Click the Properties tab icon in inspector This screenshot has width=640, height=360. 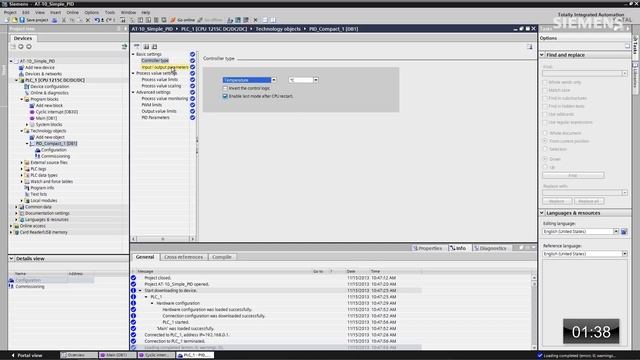coord(415,248)
